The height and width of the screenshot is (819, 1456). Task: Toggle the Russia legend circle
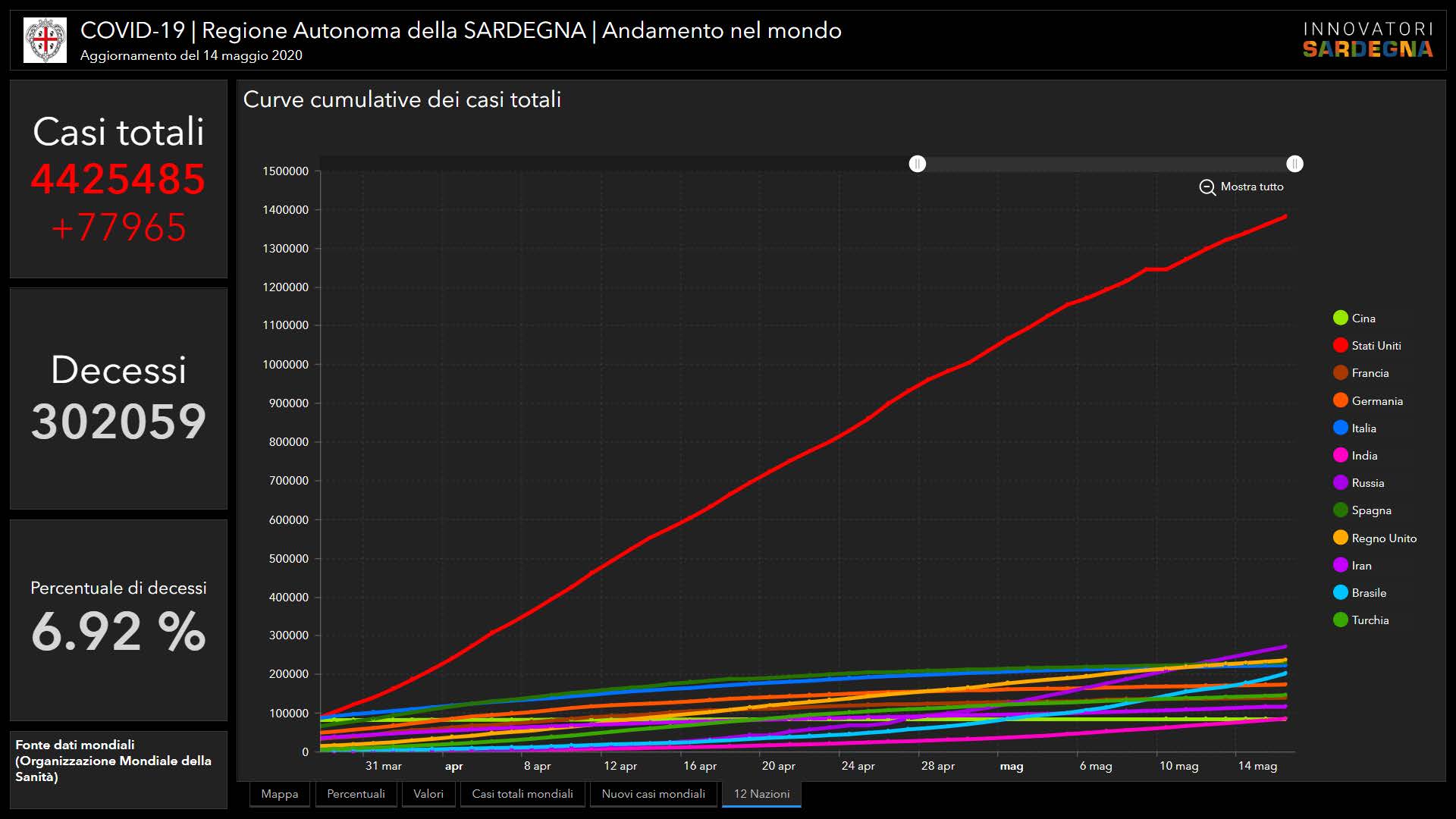tap(1341, 483)
